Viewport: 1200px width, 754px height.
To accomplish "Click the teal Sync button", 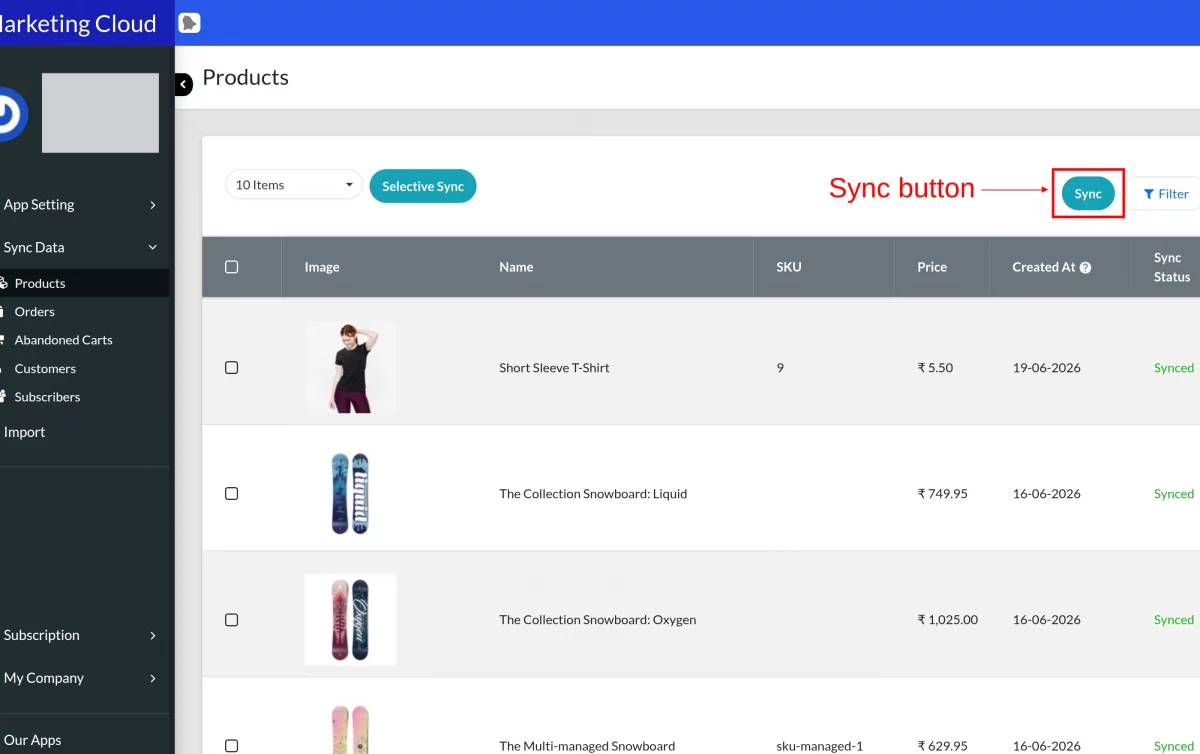I will pyautogui.click(x=1088, y=194).
